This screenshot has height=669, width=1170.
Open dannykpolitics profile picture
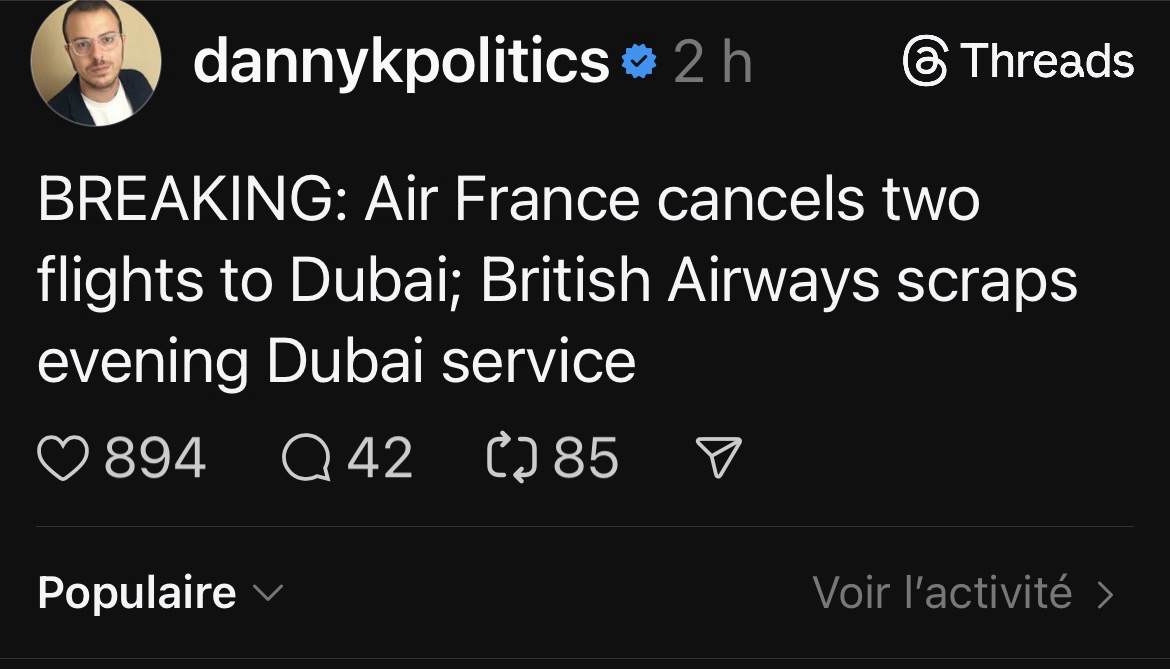coord(96,62)
